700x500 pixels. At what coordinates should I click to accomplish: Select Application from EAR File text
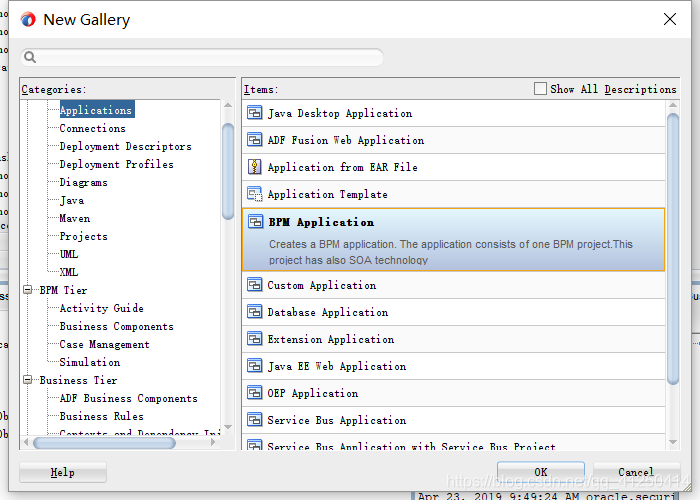pos(343,167)
